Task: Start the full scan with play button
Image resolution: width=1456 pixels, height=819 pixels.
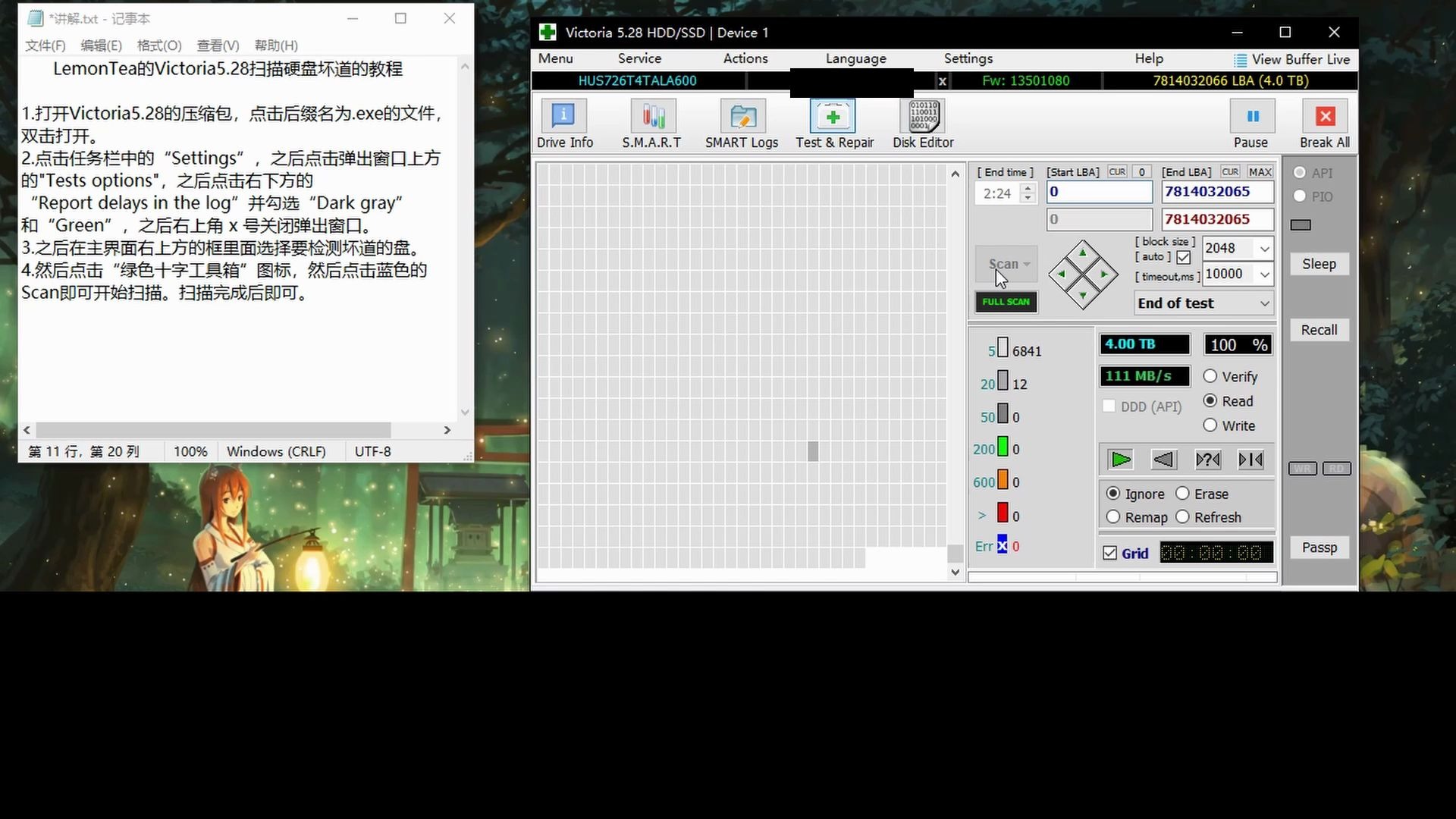Action: [1120, 459]
